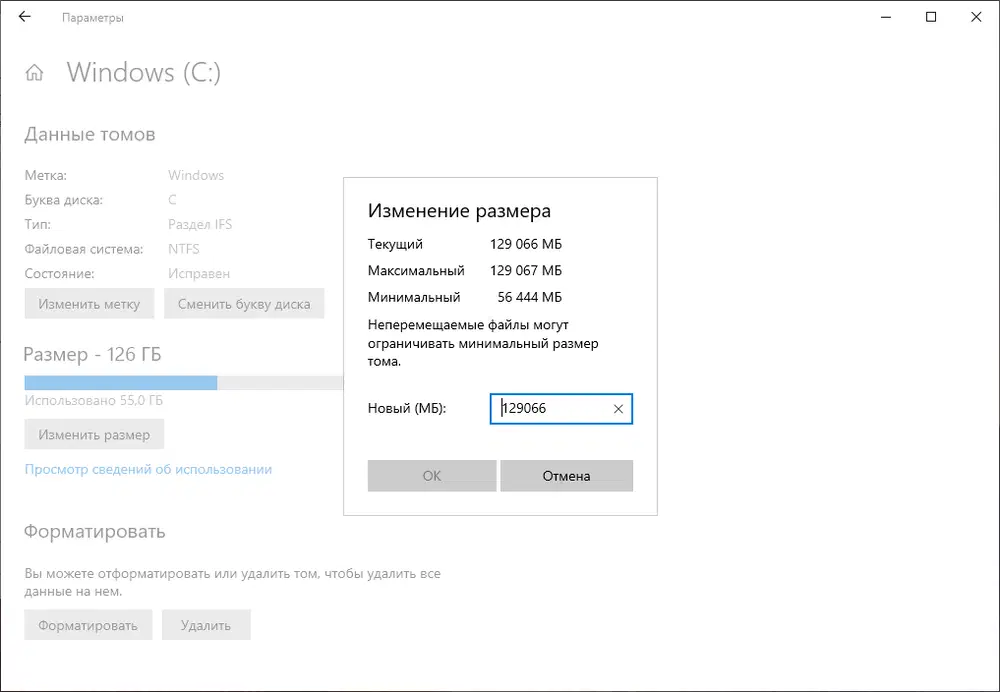Click the Форматировать section heading
Screen dimensions: 1000x692
pyautogui.click(x=94, y=531)
